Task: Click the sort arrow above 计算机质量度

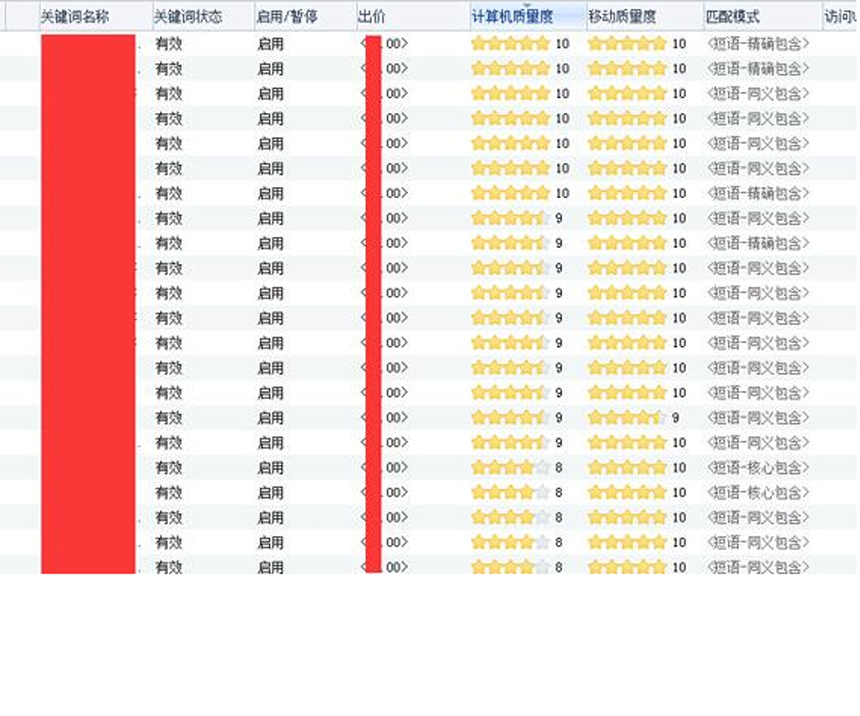Action: pos(527,6)
